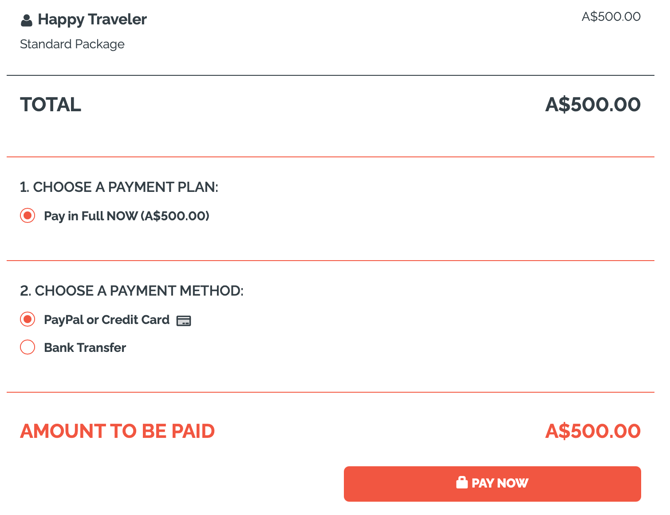Click the AMOUNT TO BE PAID label
The width and height of the screenshot is (670, 515).
tap(117, 432)
